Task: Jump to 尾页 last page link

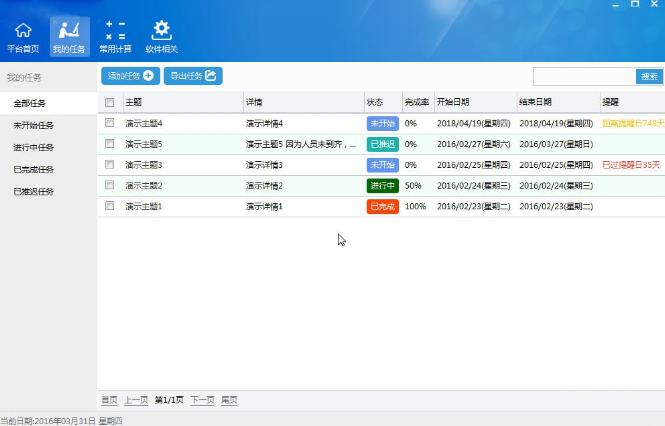Action: pyautogui.click(x=229, y=400)
